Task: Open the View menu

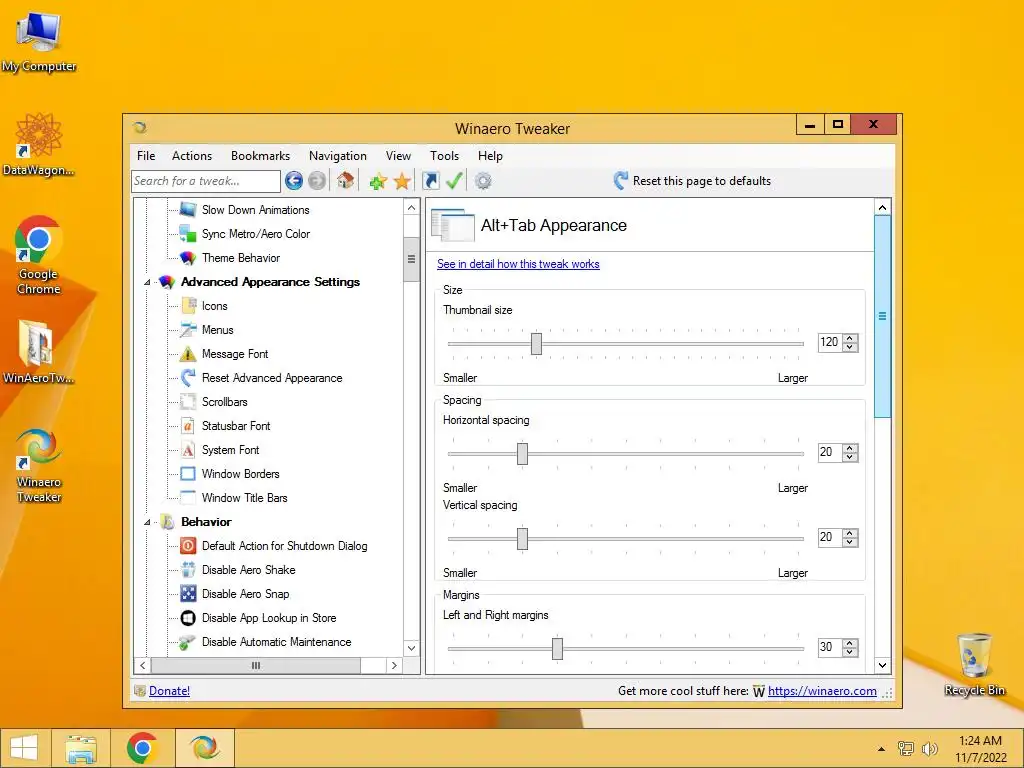Action: pyautogui.click(x=398, y=156)
